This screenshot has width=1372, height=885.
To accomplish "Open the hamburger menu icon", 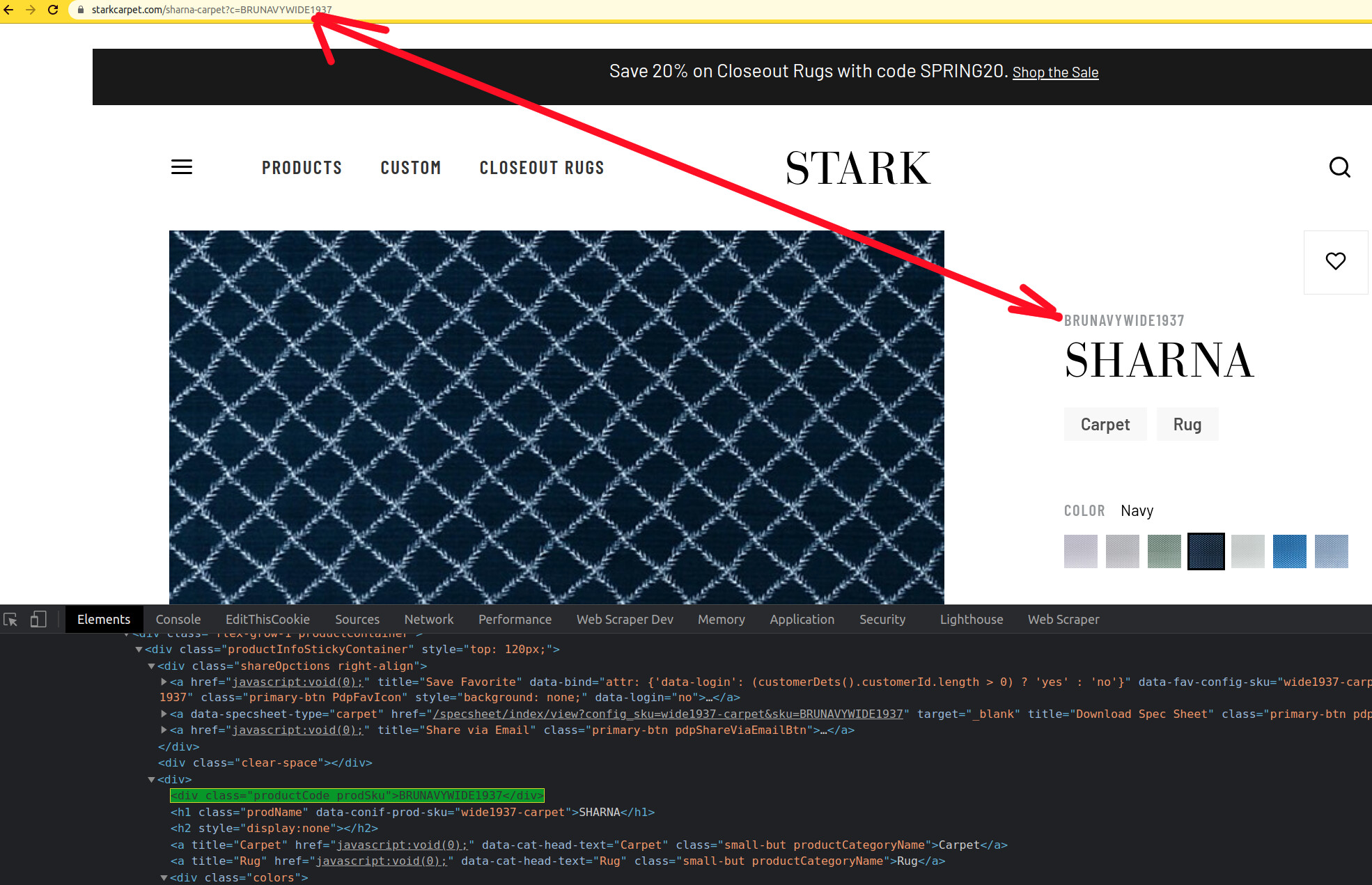I will pyautogui.click(x=182, y=167).
